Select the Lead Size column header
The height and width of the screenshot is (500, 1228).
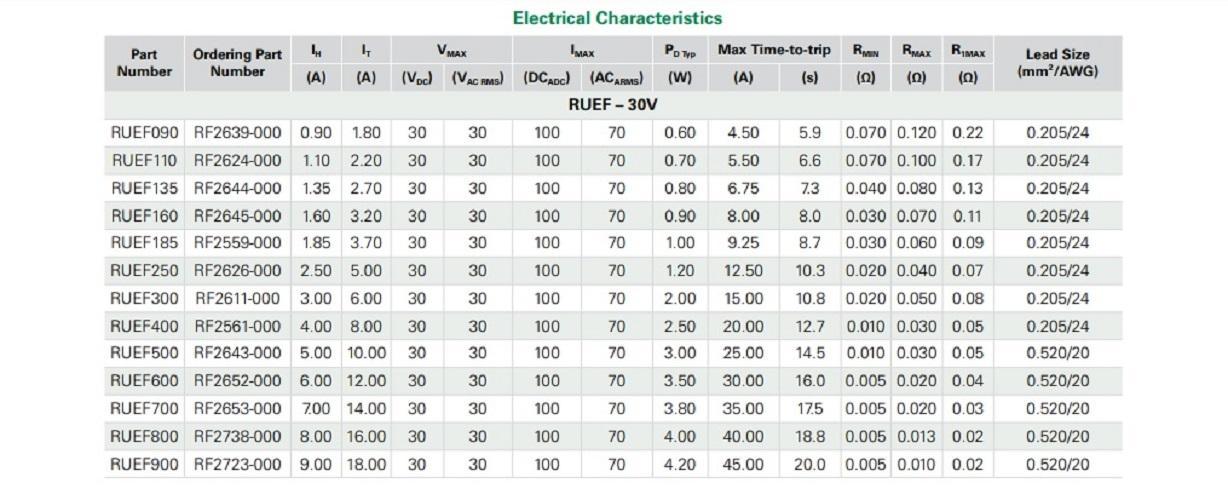[x=1057, y=62]
